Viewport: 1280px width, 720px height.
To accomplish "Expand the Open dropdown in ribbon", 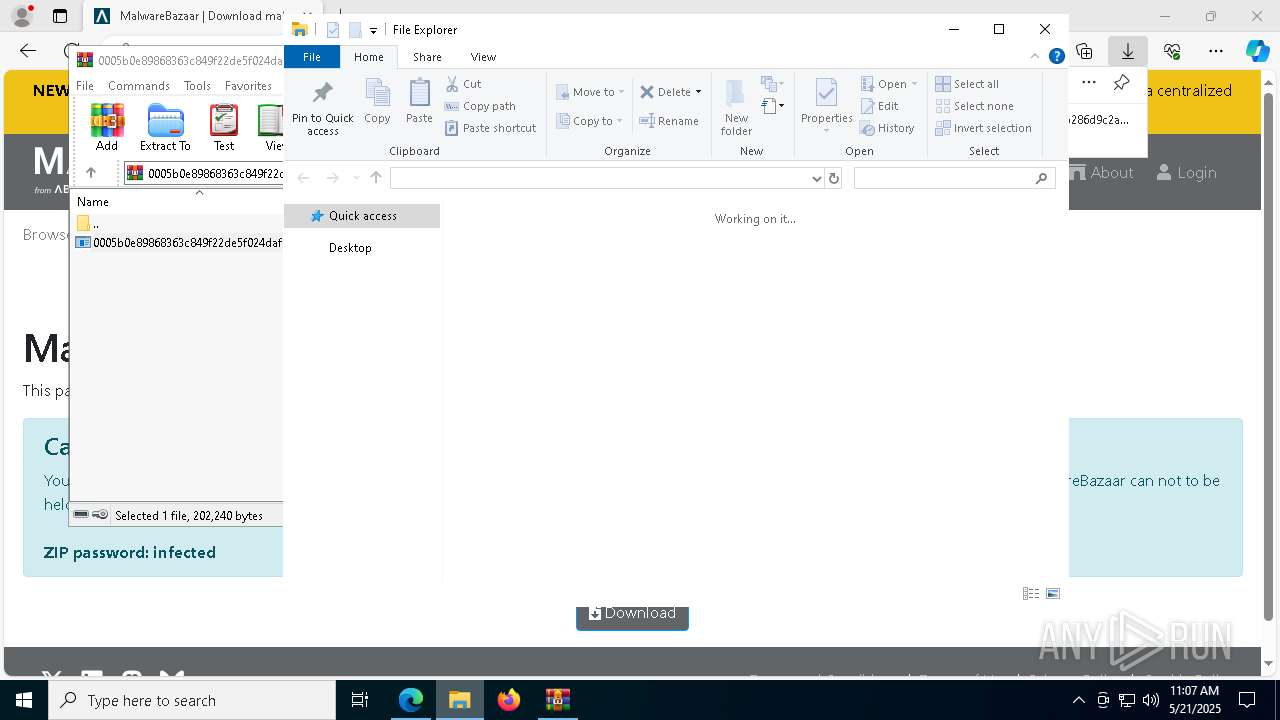I will coord(914,84).
